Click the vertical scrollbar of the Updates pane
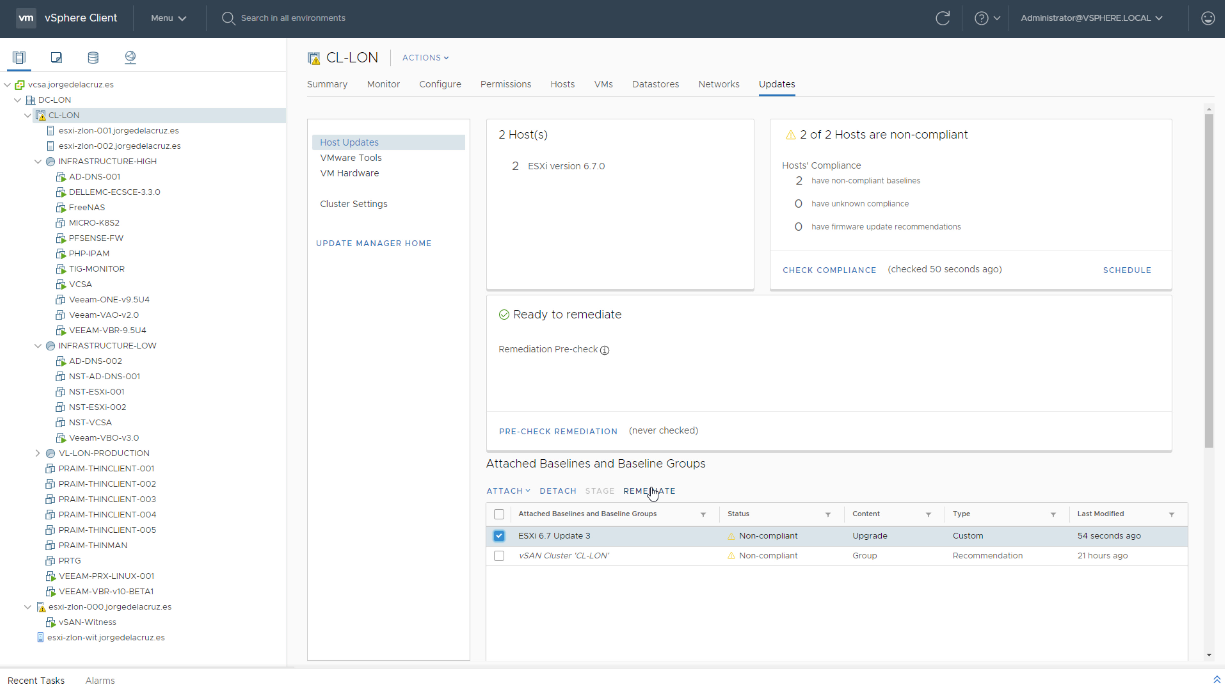The image size is (1225, 687). coord(1209,282)
